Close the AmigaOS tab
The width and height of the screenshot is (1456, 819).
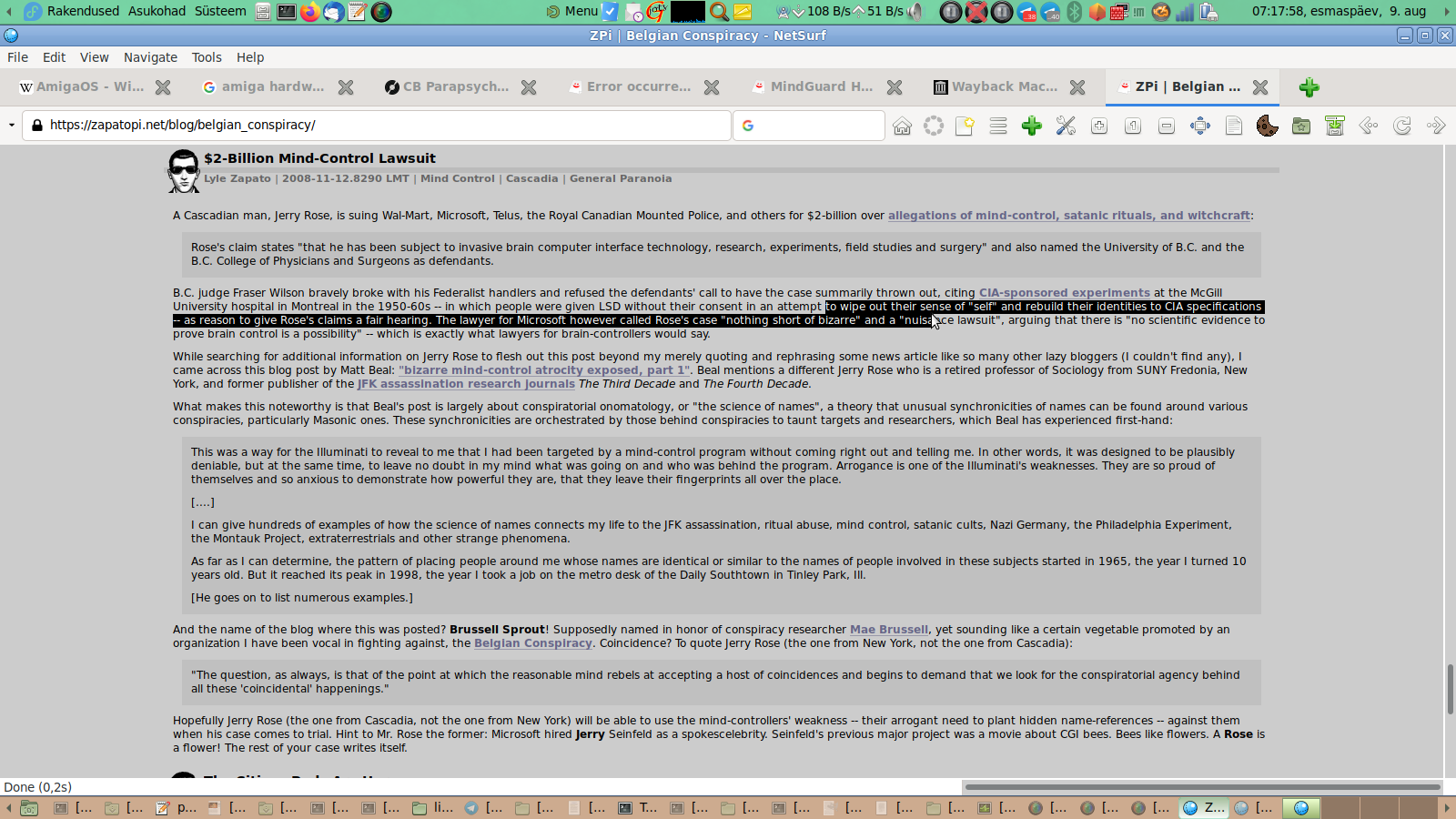click(x=163, y=87)
